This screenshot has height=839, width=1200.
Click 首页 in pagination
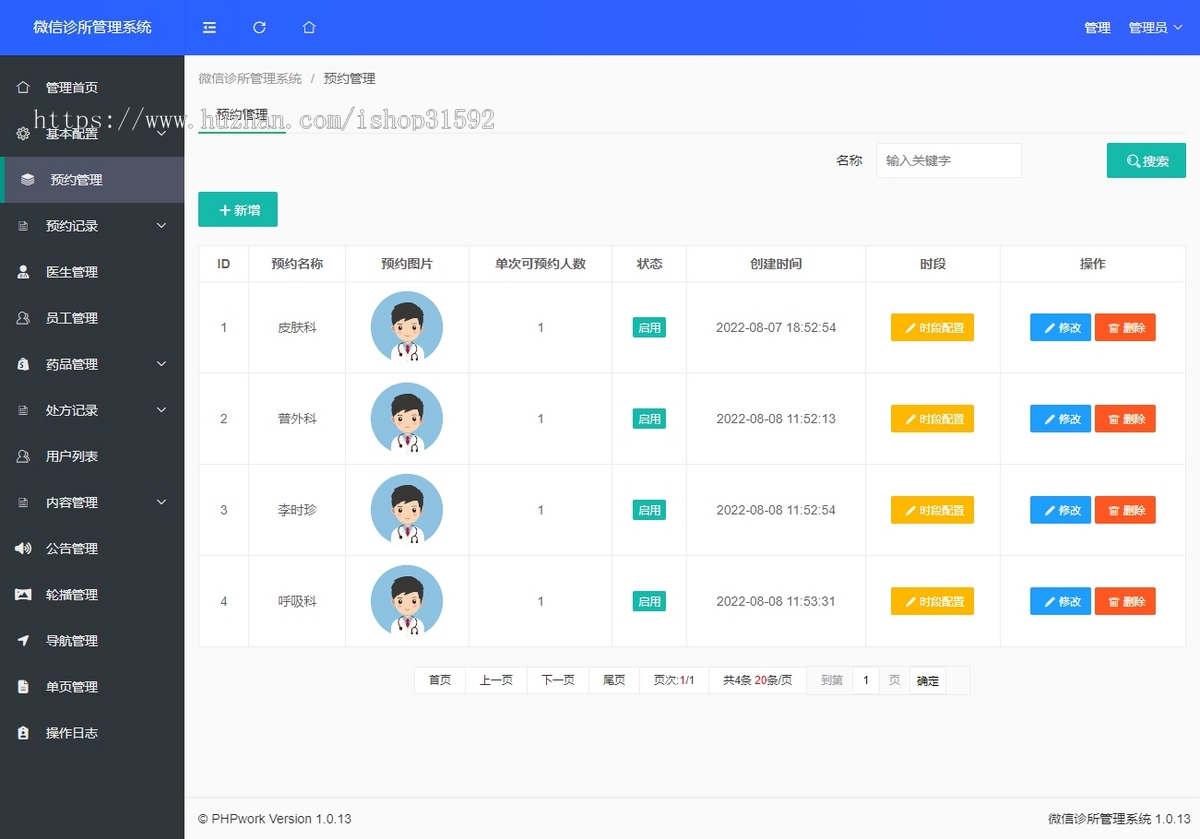[x=440, y=680]
